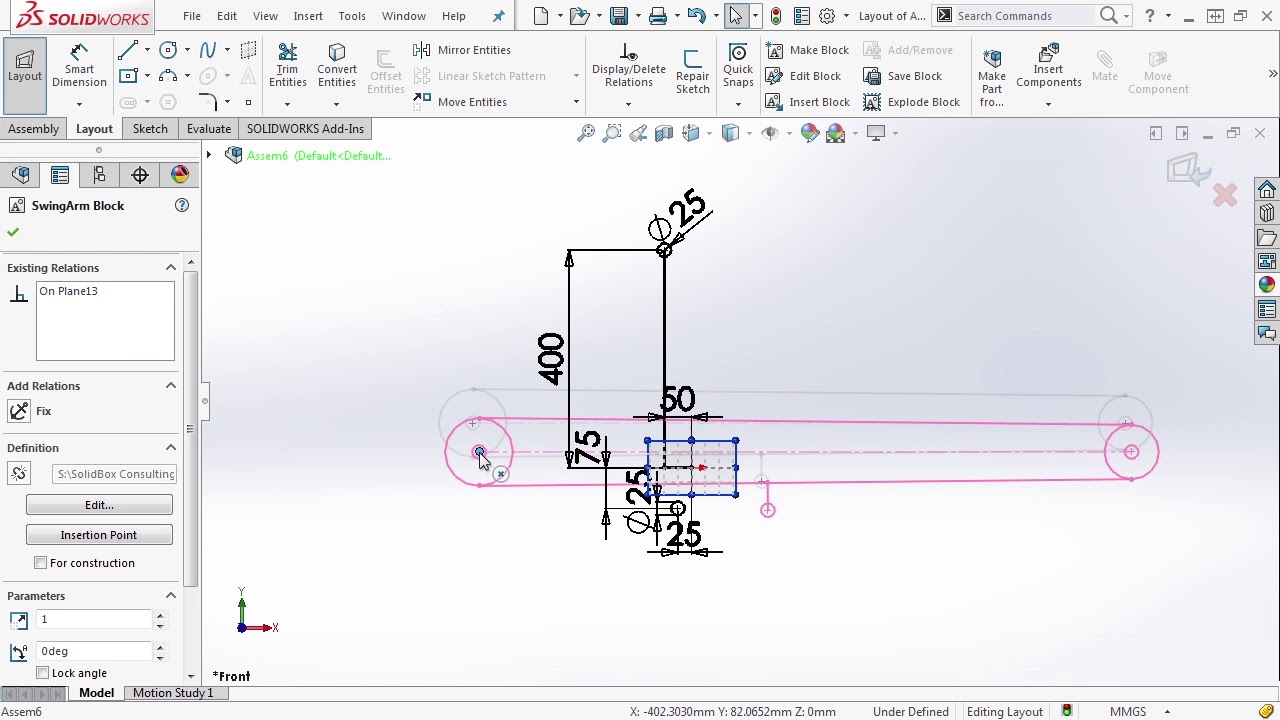
Task: Click the block angle input field
Action: [x=95, y=651]
